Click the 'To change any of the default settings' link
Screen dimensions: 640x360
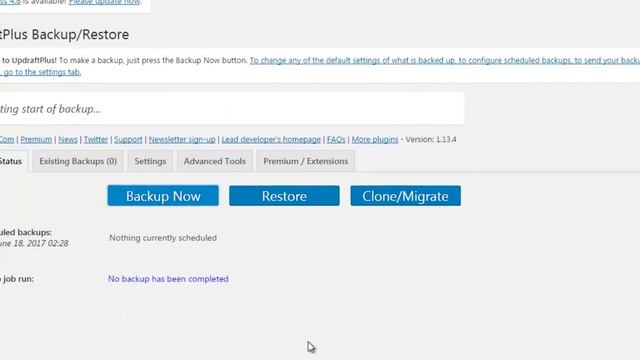445,60
